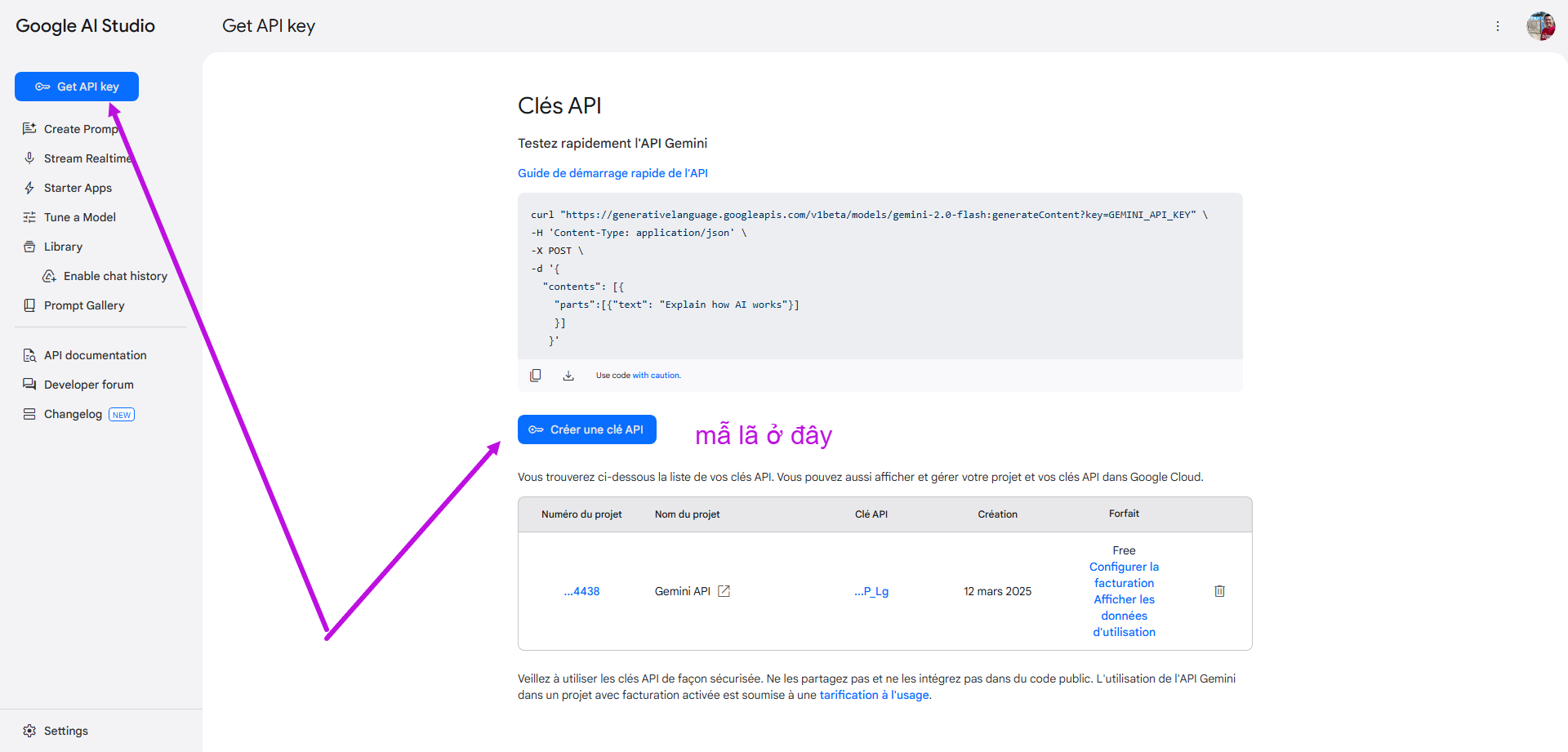Click the API documentation icon
1568x752 pixels.
[x=29, y=355]
